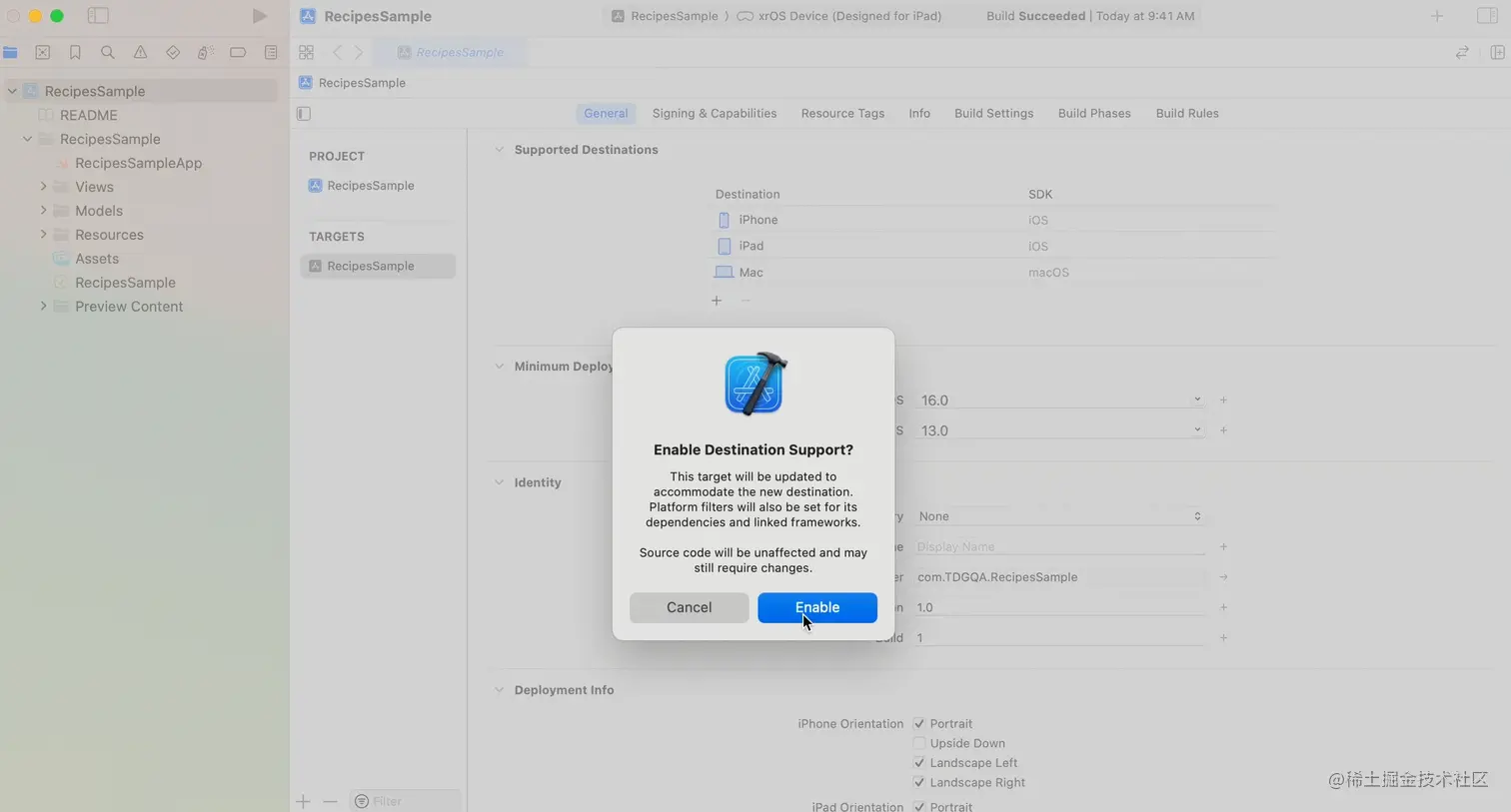
Task: Open the related items grid icon
Action: (x=306, y=52)
